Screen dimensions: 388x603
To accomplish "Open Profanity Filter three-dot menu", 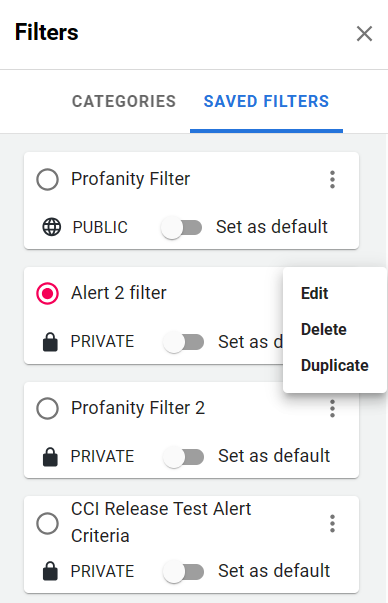I will coord(333,180).
